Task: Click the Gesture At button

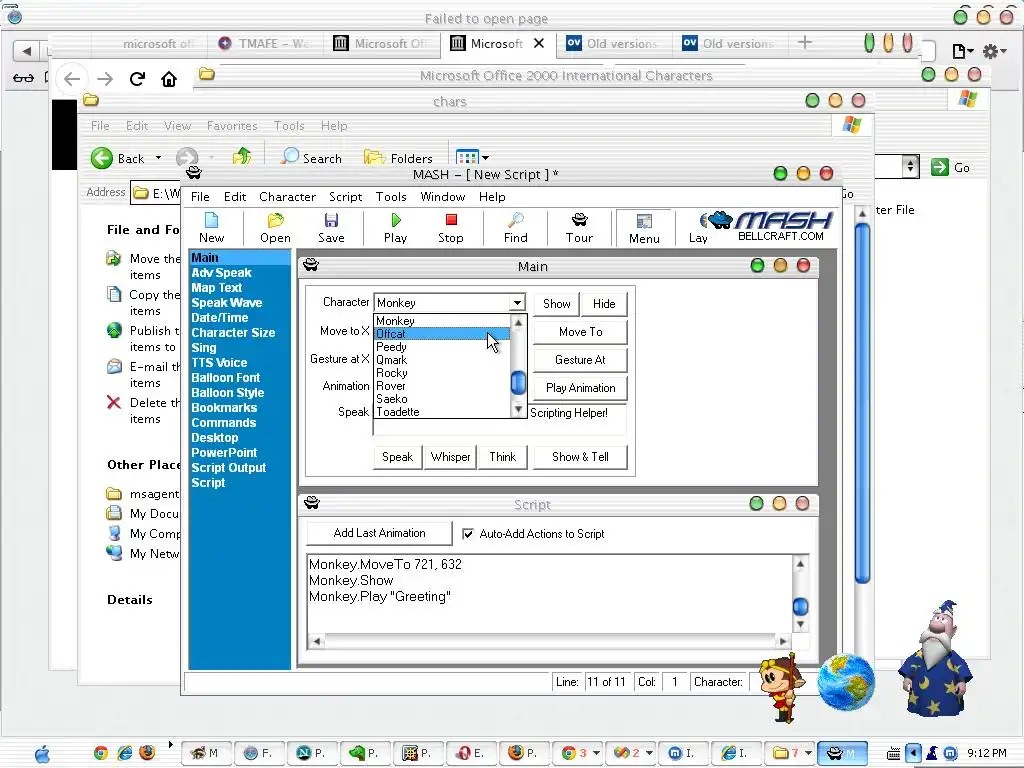Action: click(581, 360)
